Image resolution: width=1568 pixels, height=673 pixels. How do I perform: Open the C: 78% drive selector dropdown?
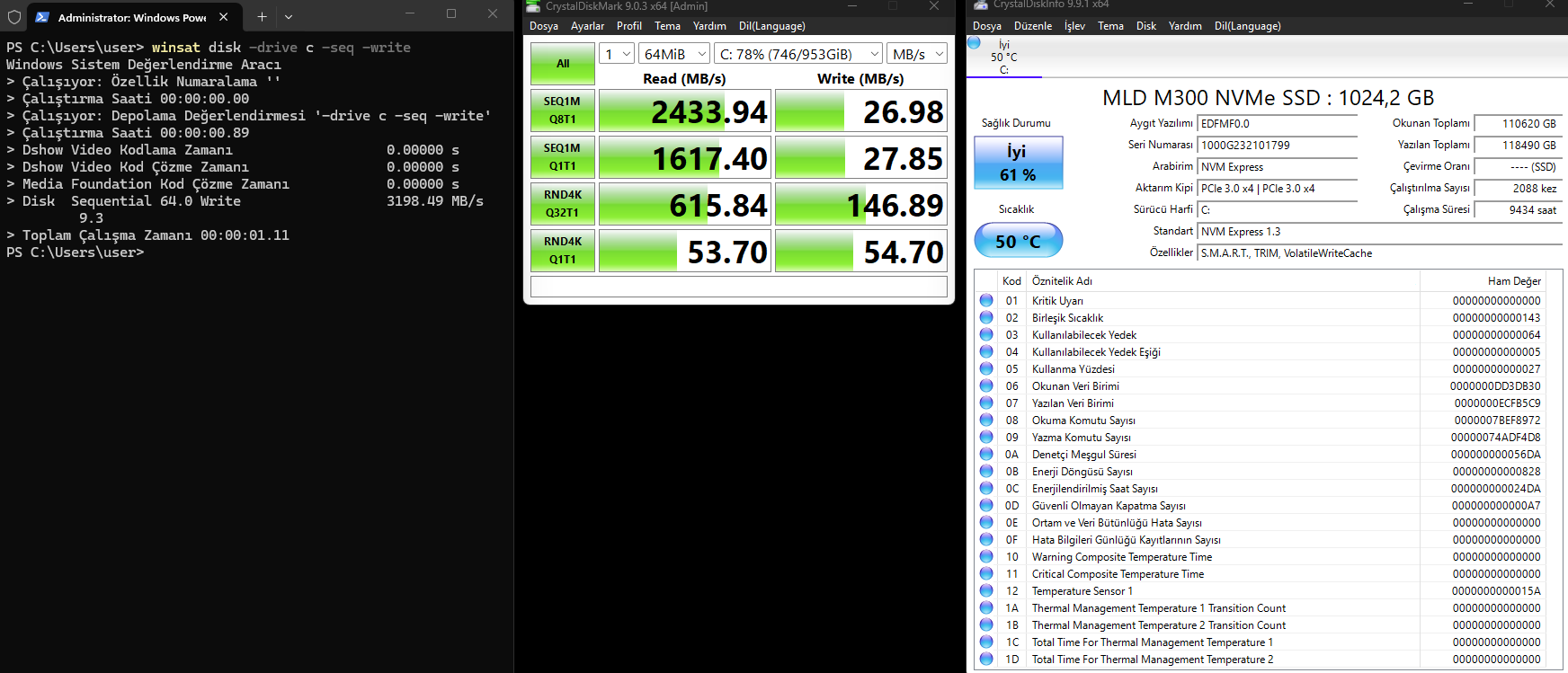pos(797,54)
